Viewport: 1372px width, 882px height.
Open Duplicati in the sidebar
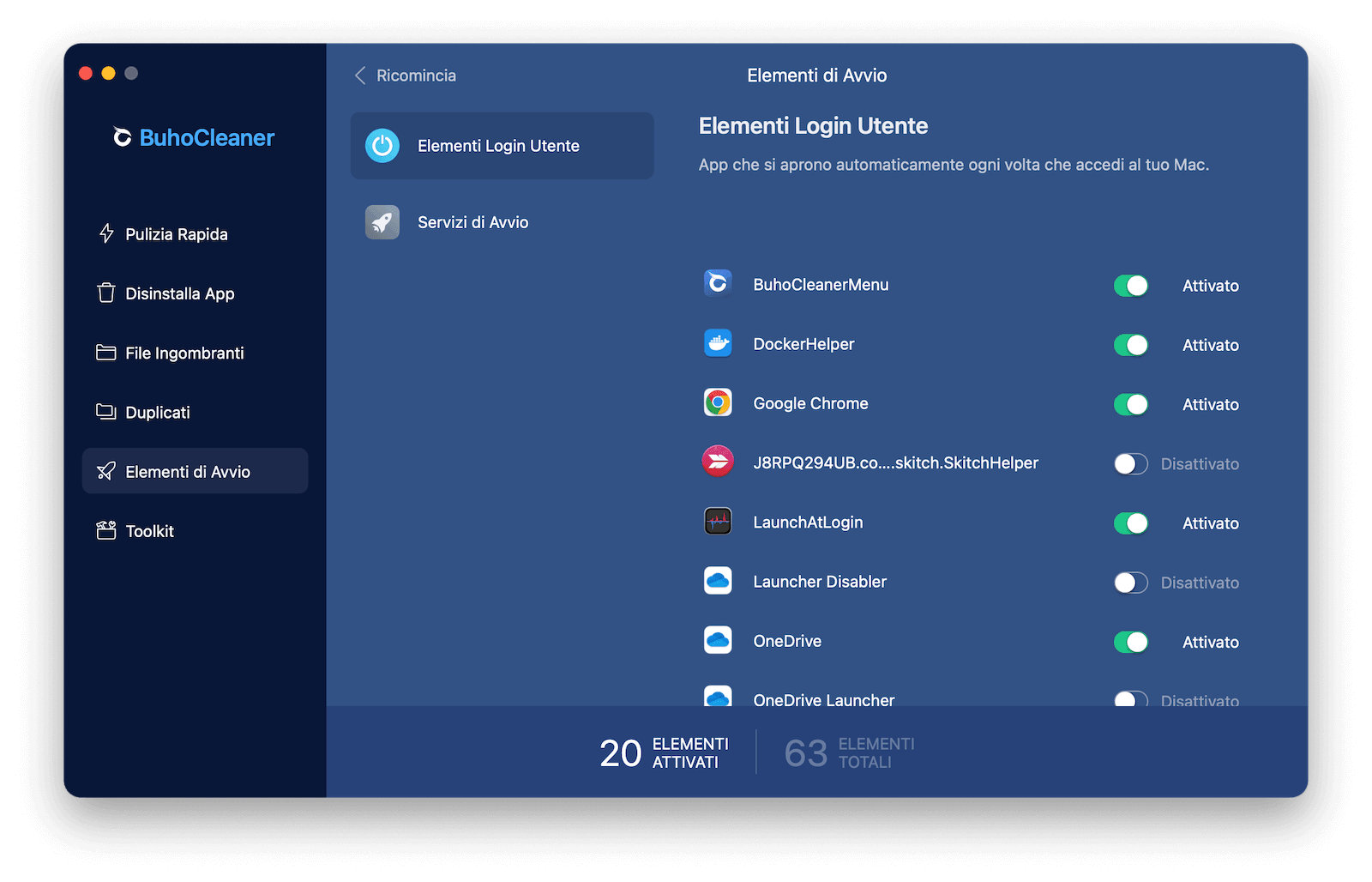tap(158, 413)
